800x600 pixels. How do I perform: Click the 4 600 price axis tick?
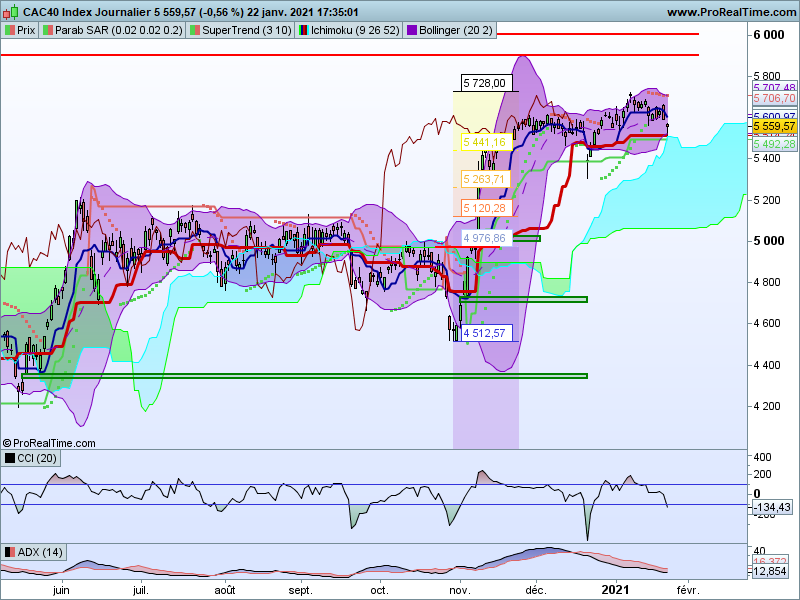767,323
